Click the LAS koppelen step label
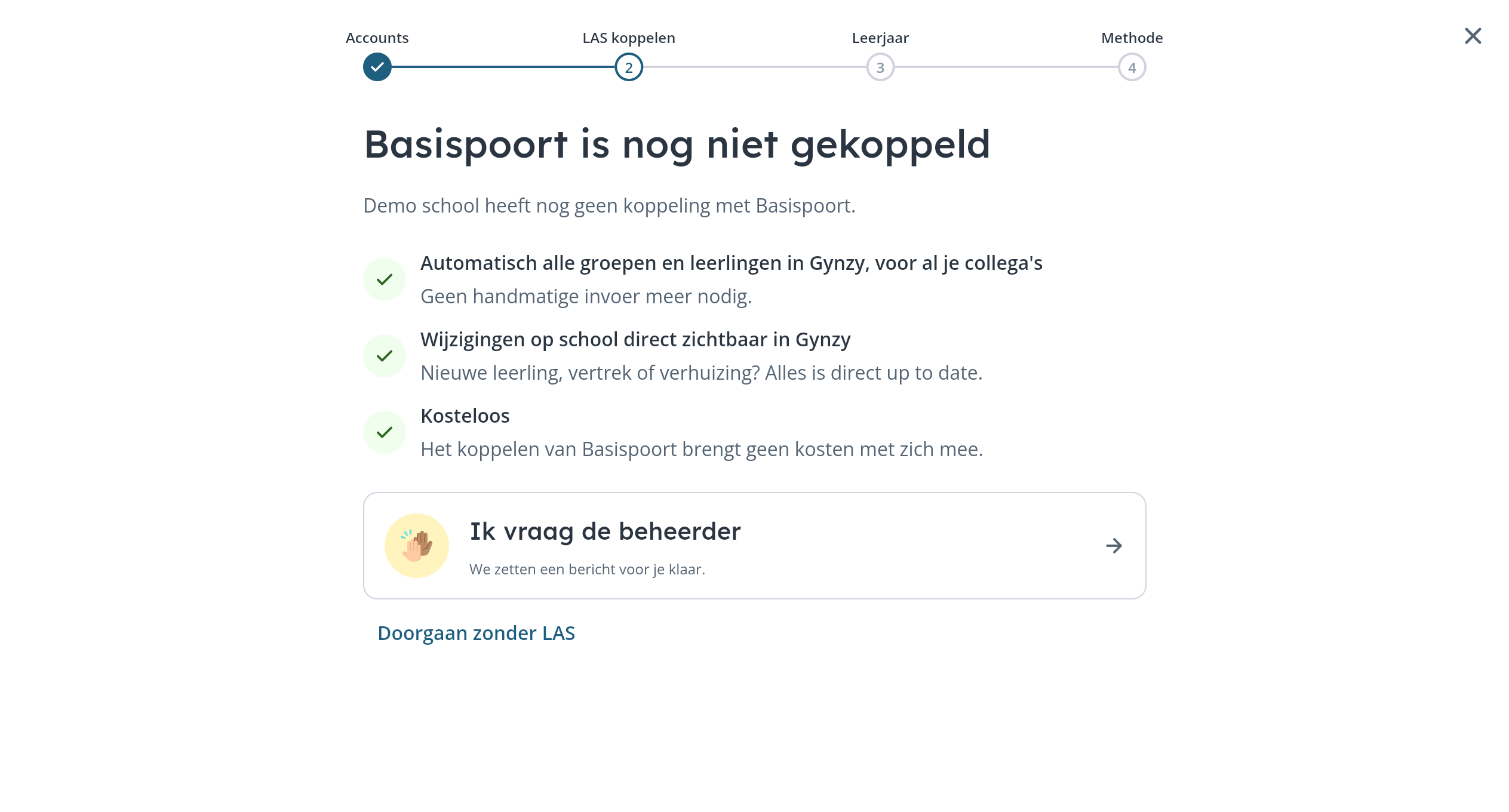This screenshot has height=812, width=1509. coord(629,38)
